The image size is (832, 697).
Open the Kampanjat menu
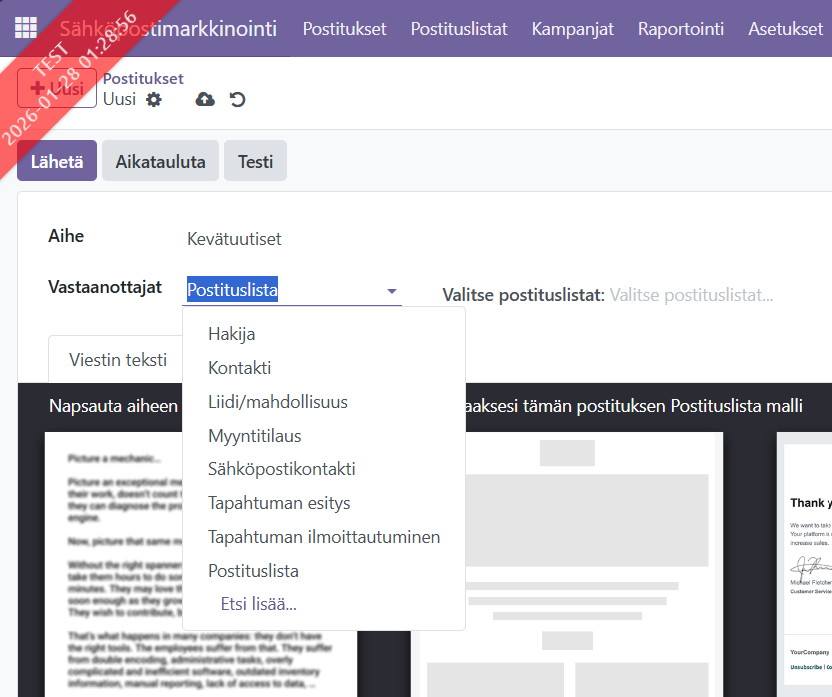coord(572,28)
